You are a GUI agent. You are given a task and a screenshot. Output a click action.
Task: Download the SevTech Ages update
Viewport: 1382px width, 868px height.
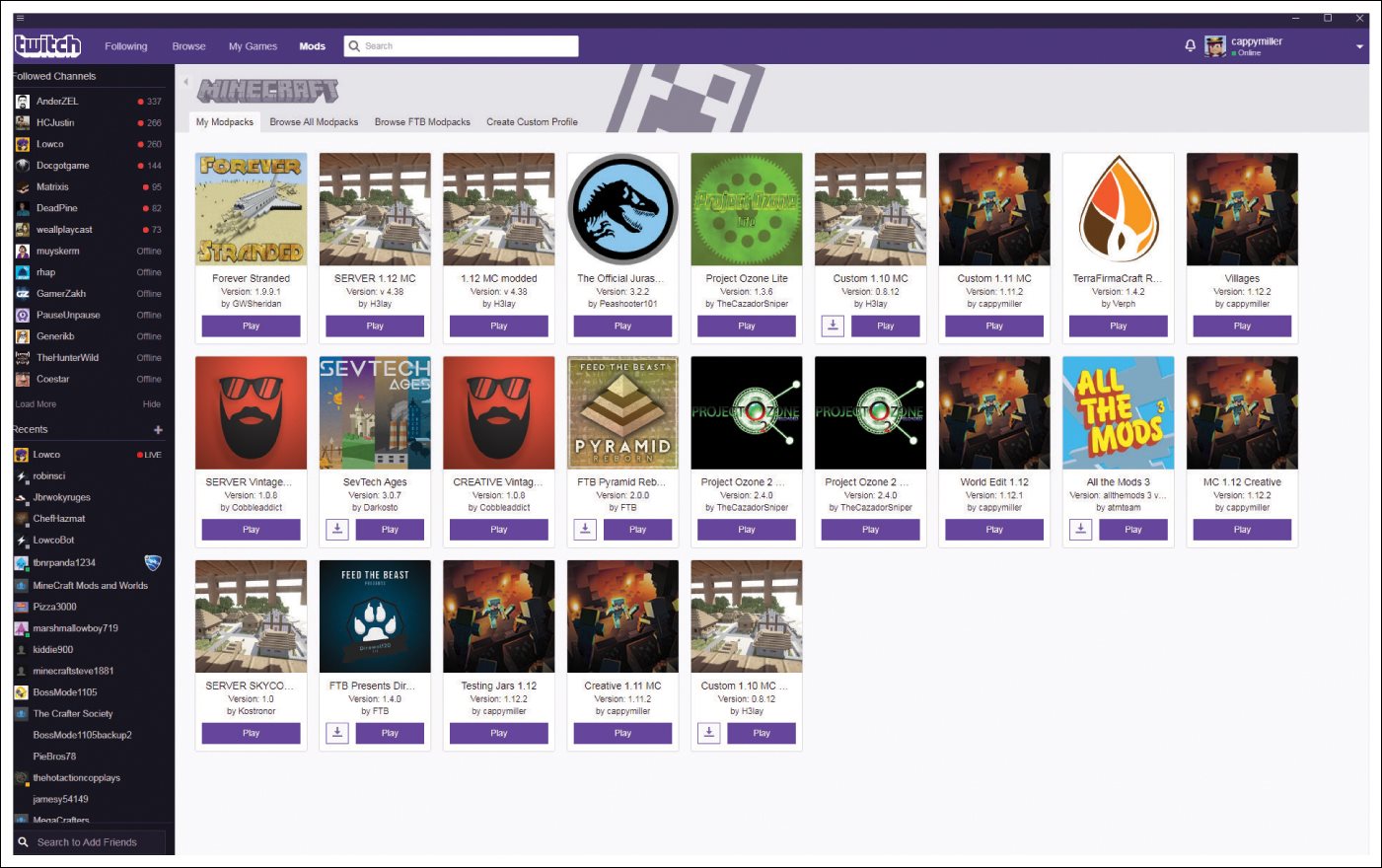337,530
